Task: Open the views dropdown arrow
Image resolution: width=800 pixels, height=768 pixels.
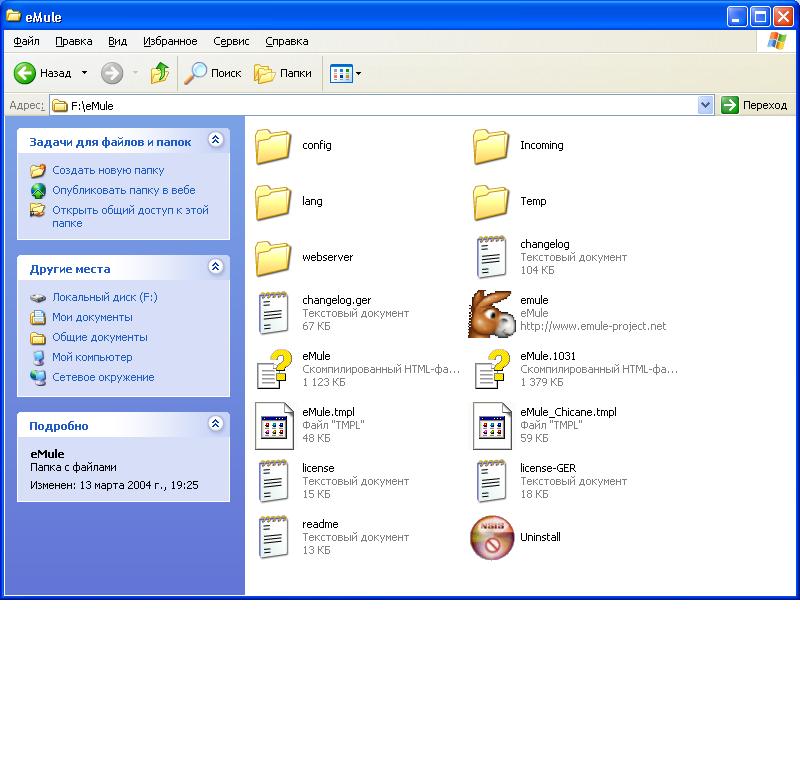Action: (358, 73)
